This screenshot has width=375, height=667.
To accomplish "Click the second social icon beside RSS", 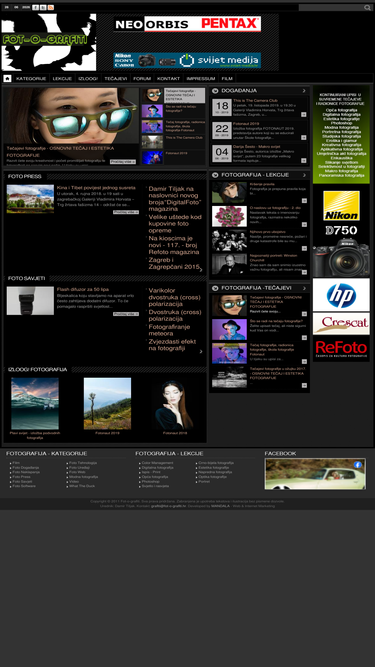I will (43, 8).
